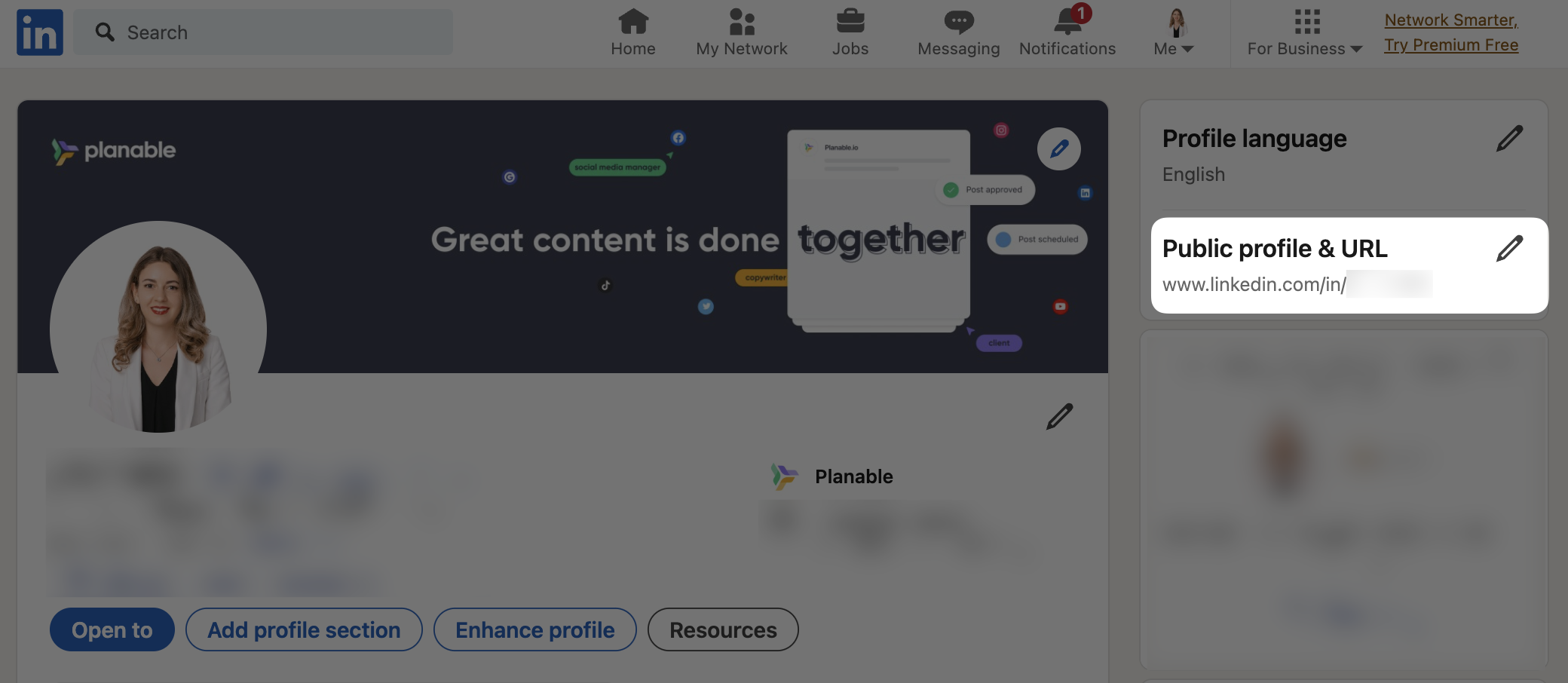This screenshot has height=683, width=1568.
Task: Go to Jobs briefcase icon
Action: point(850,21)
